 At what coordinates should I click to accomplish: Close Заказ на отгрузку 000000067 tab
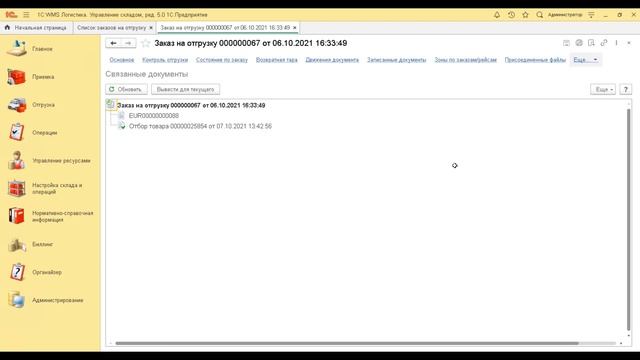click(295, 28)
